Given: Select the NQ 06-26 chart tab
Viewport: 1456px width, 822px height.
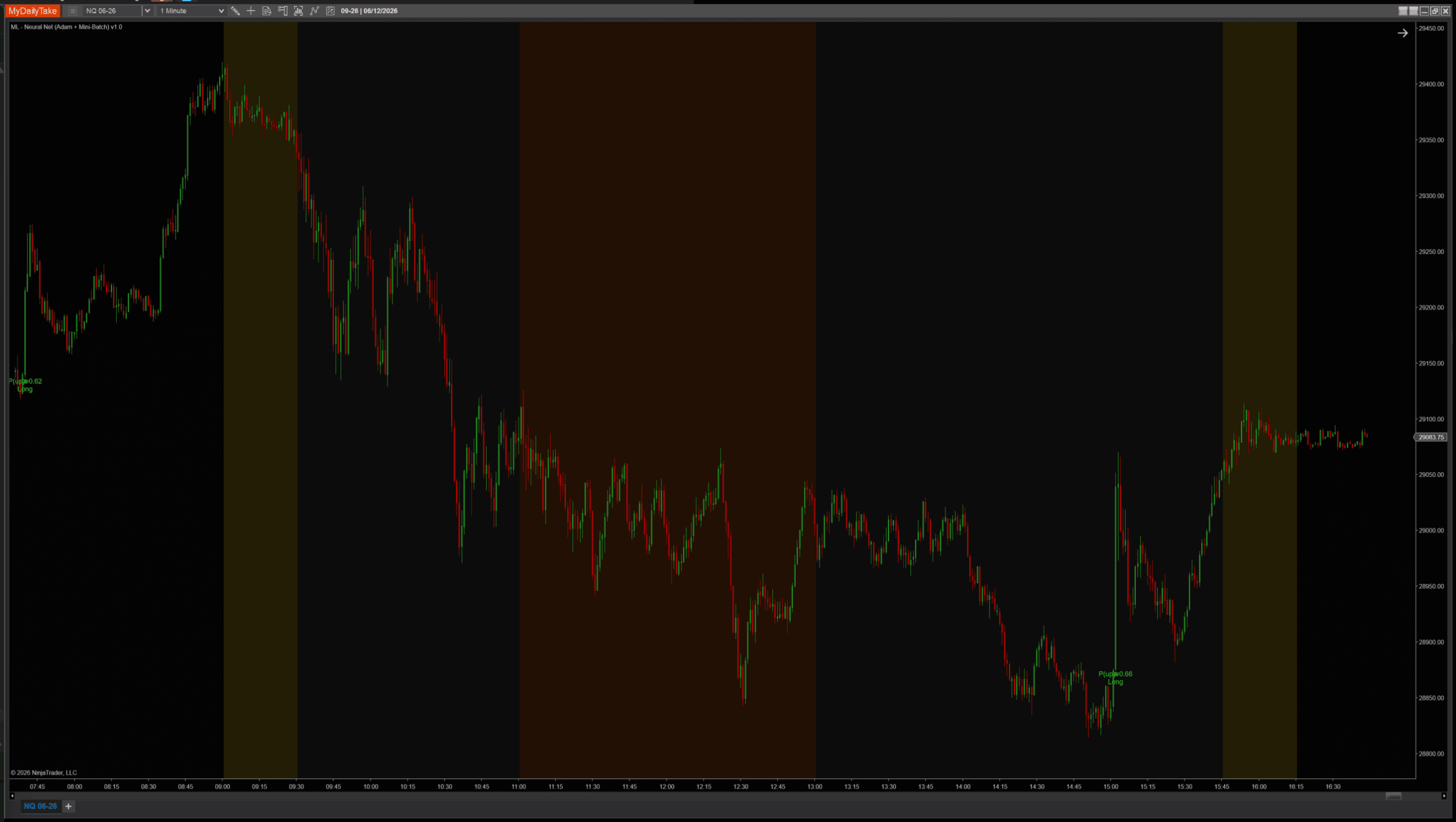Looking at the screenshot, I should click(40, 806).
